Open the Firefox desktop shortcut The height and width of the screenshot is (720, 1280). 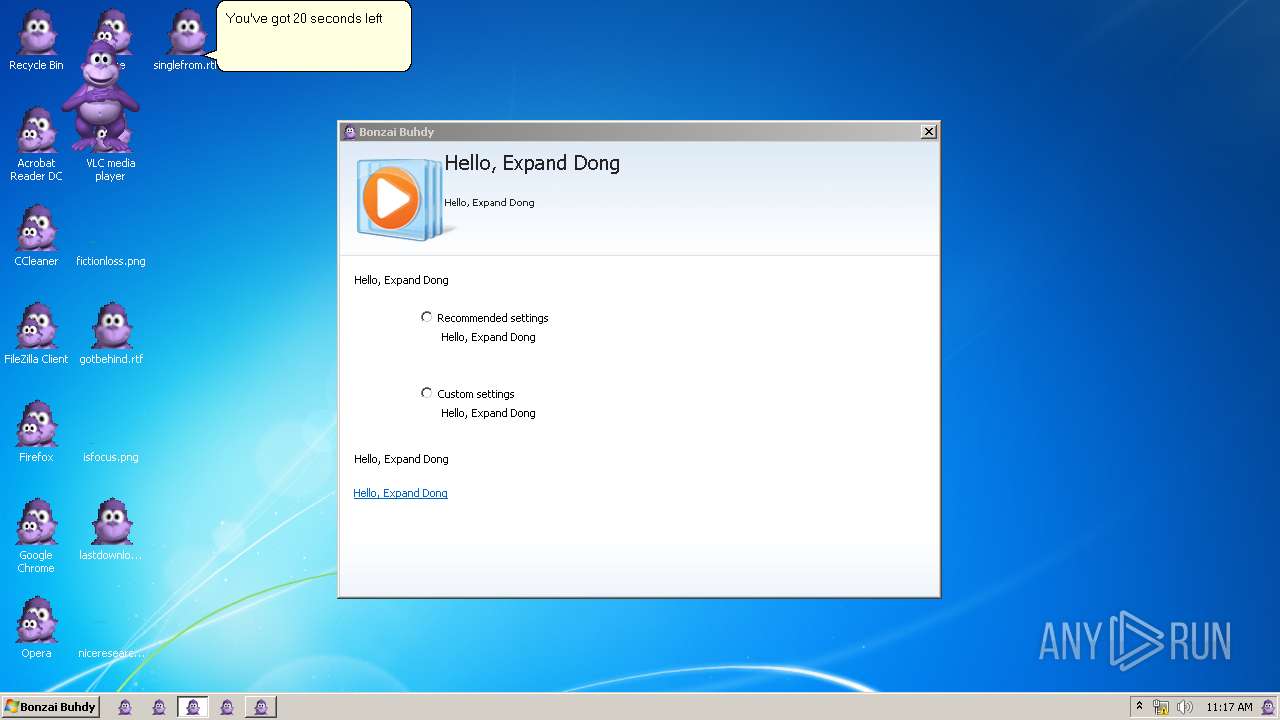[x=36, y=432]
